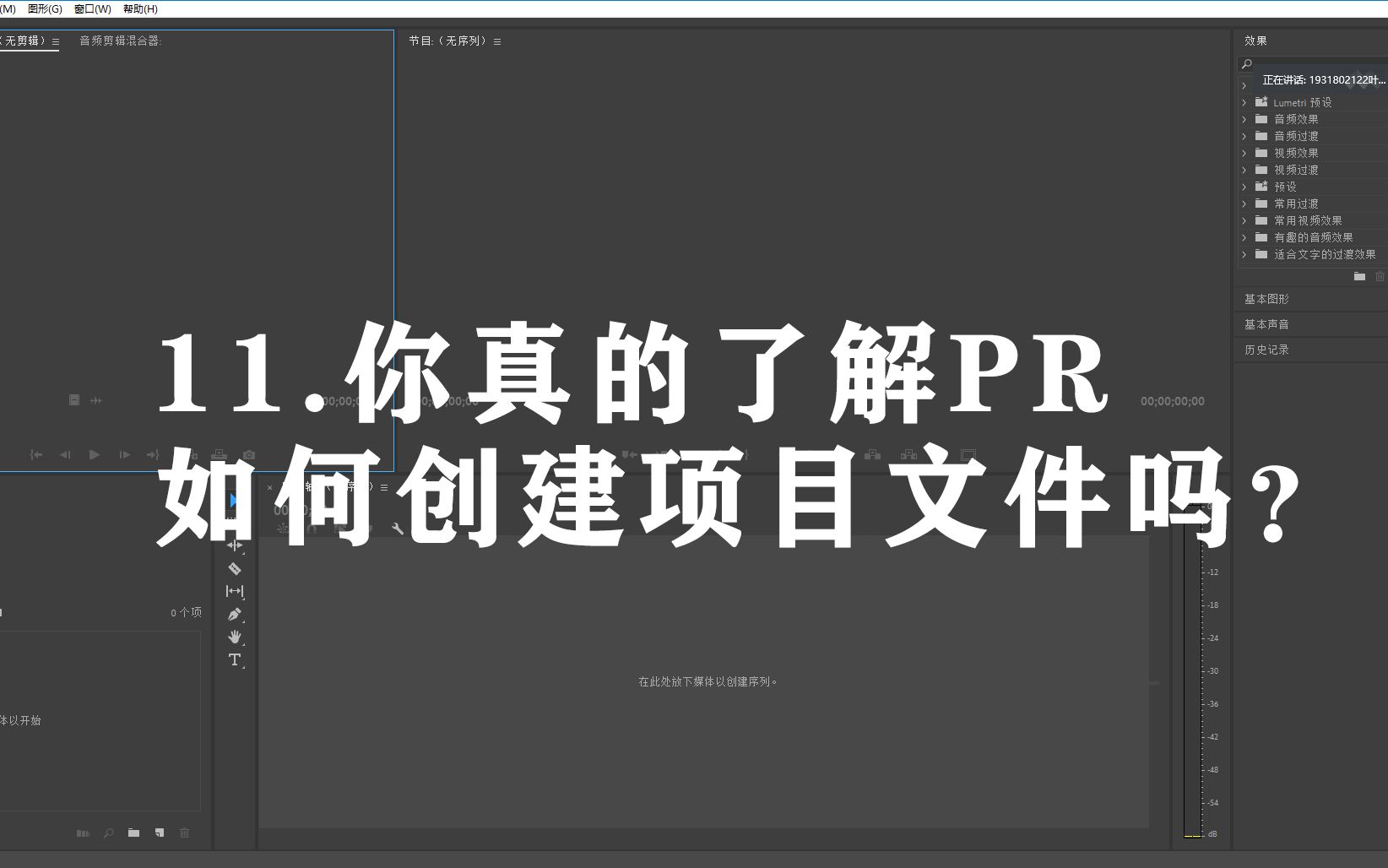Switch Project panel to list view
Viewport: 1388px width, 868px height.
click(x=82, y=833)
